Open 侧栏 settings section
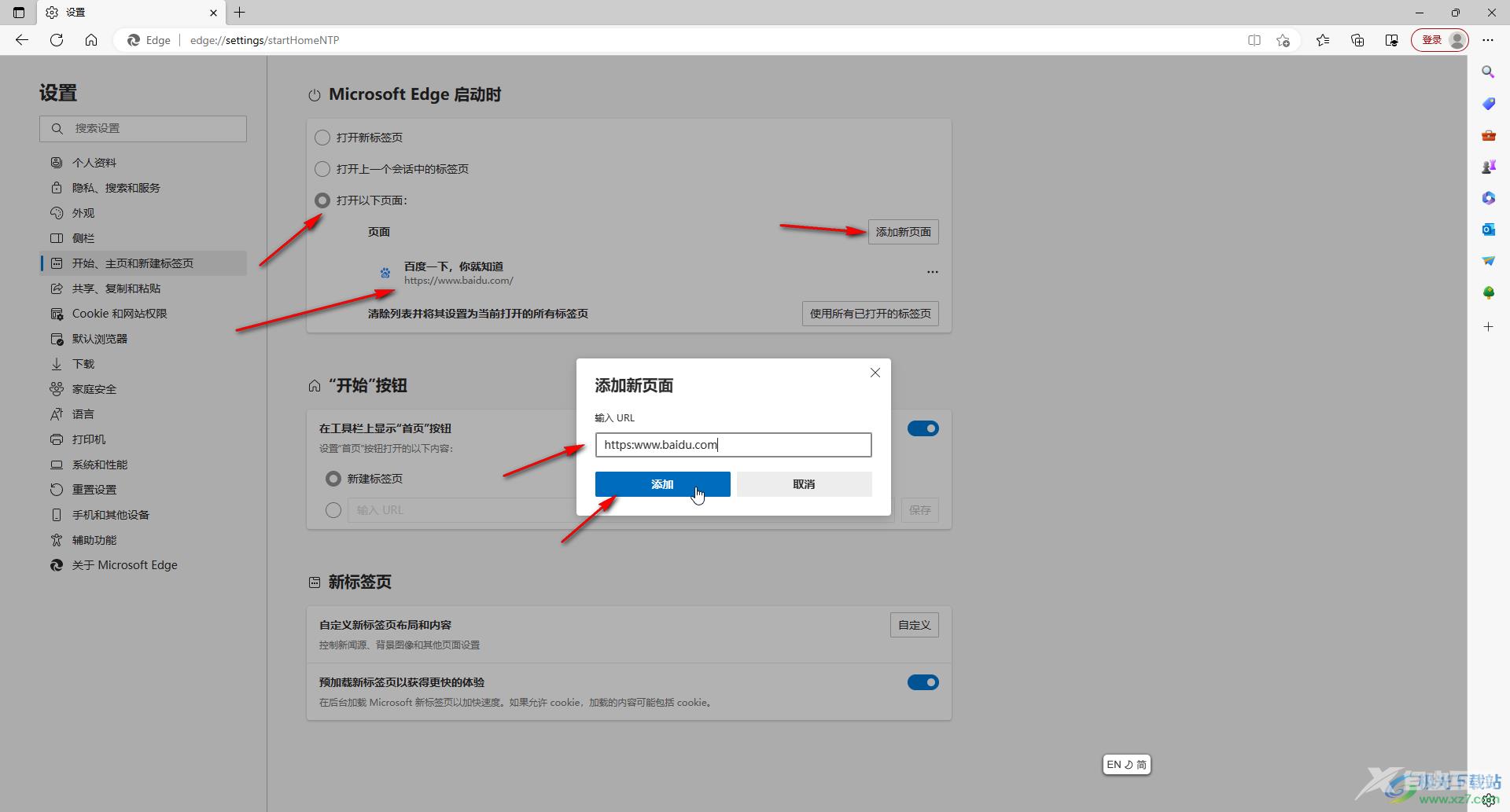 point(143,238)
